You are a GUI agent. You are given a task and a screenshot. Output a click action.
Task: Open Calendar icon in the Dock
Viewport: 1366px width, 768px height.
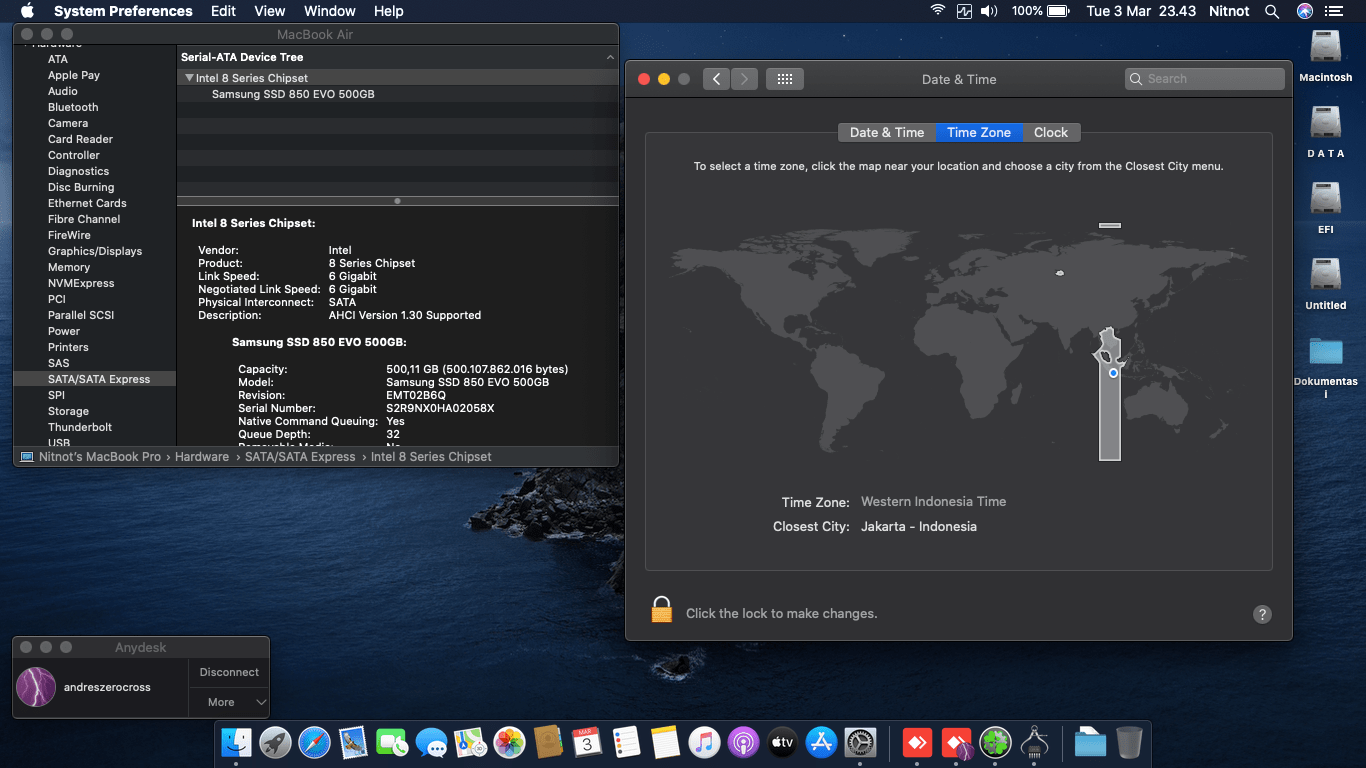[x=587, y=742]
